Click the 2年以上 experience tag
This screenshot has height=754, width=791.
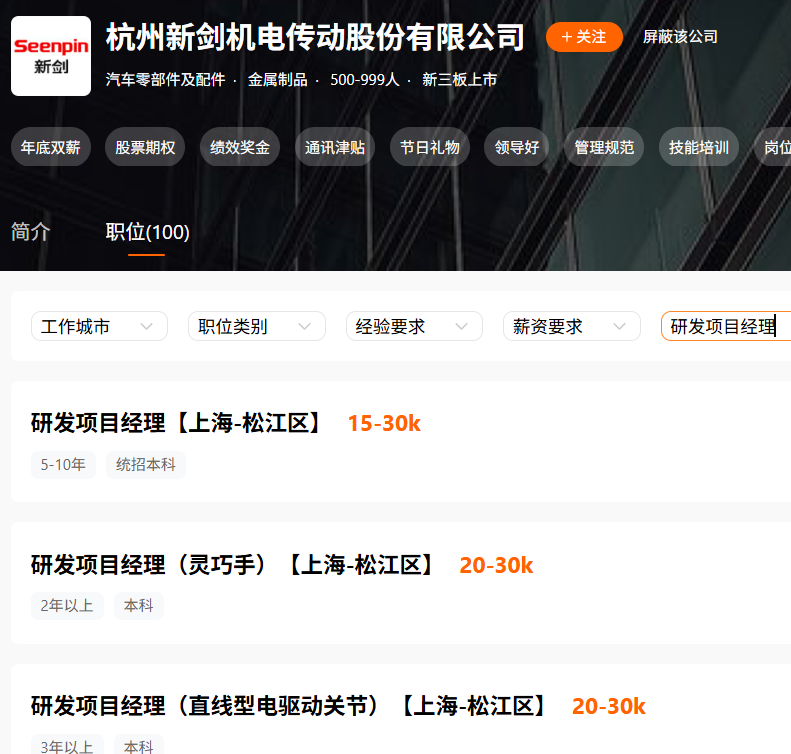click(67, 606)
